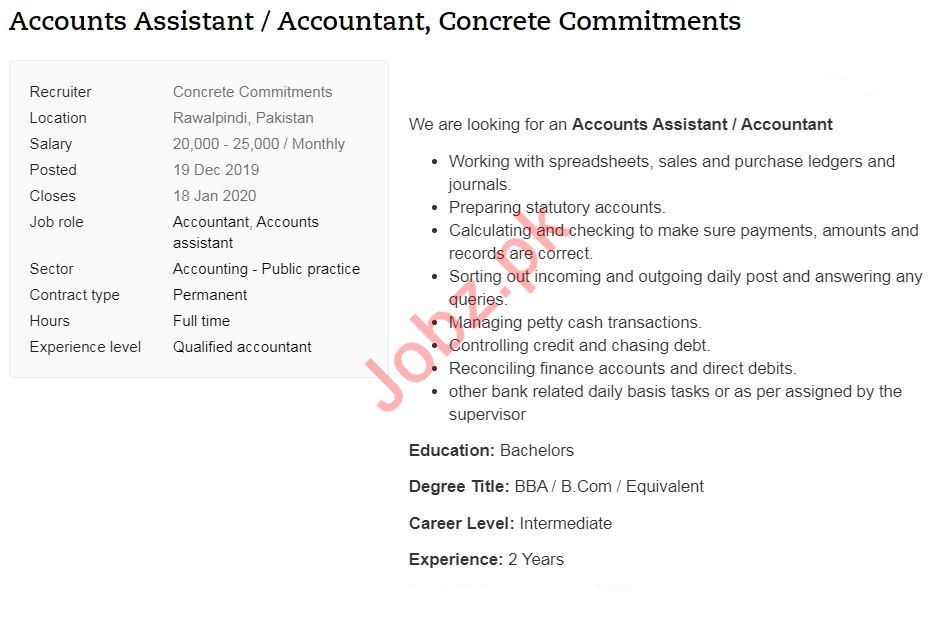This screenshot has width=934, height=620.
Task: Click the Managing petty cash transactions bullet
Action: point(575,323)
